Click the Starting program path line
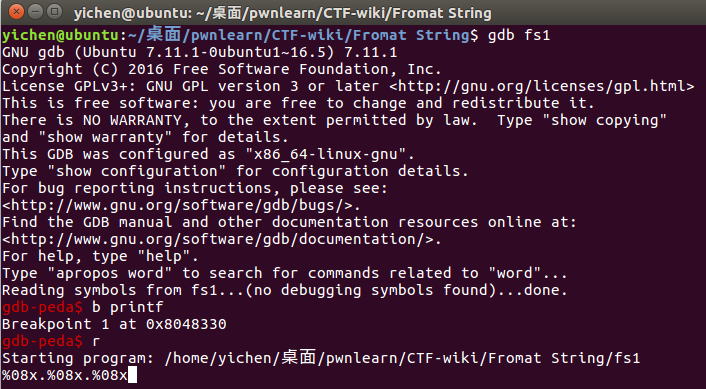 (321, 358)
